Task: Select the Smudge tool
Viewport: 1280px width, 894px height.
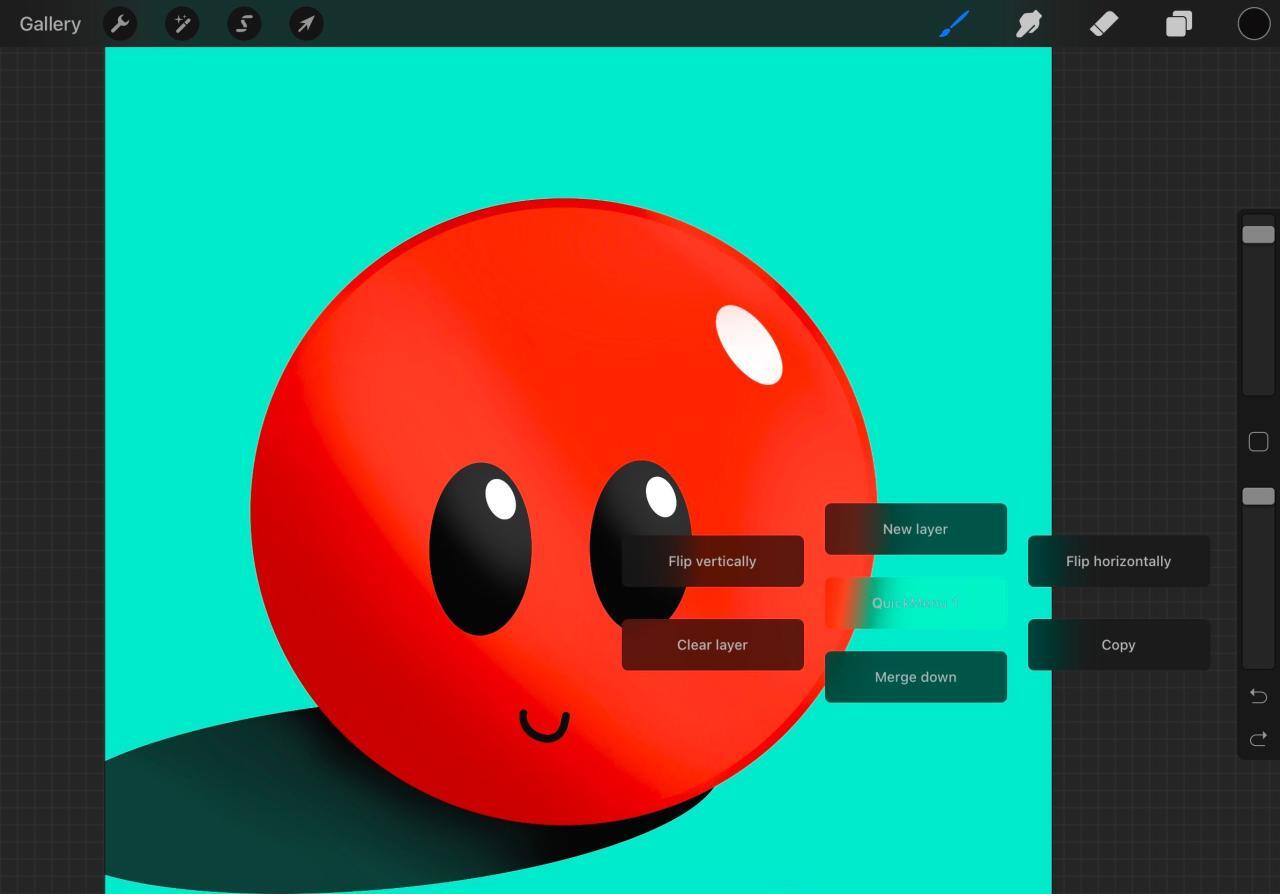Action: (1029, 23)
